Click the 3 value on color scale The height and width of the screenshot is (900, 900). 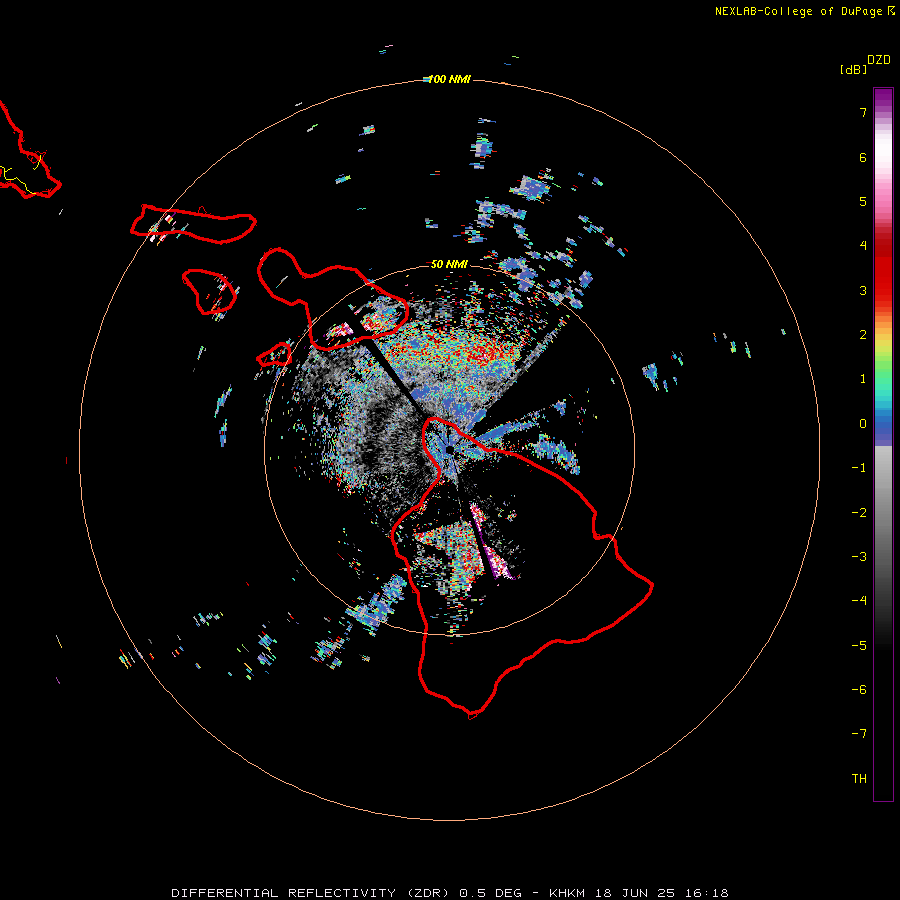[x=863, y=290]
